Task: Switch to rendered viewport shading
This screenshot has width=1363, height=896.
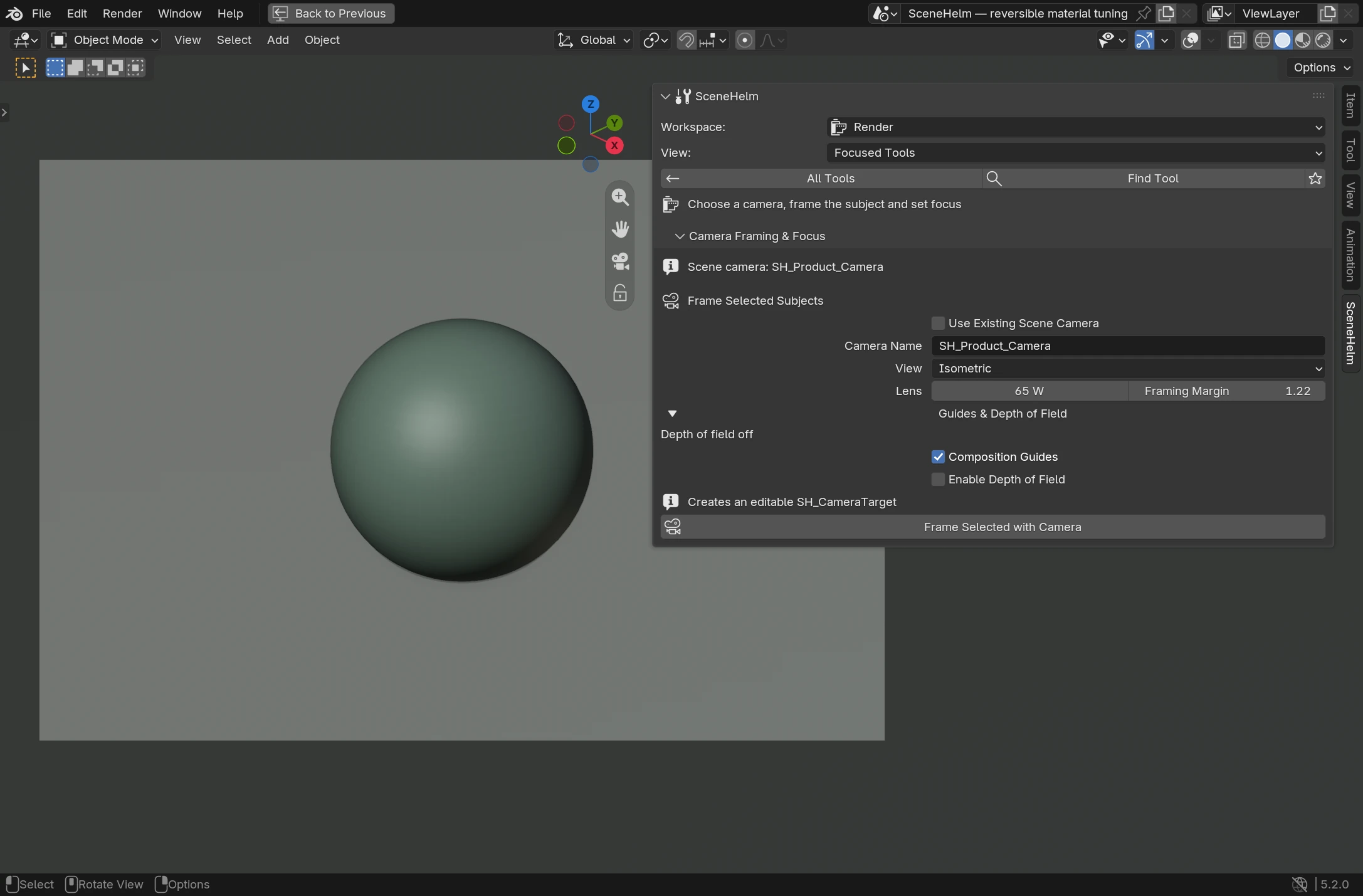Action: pos(1323,40)
